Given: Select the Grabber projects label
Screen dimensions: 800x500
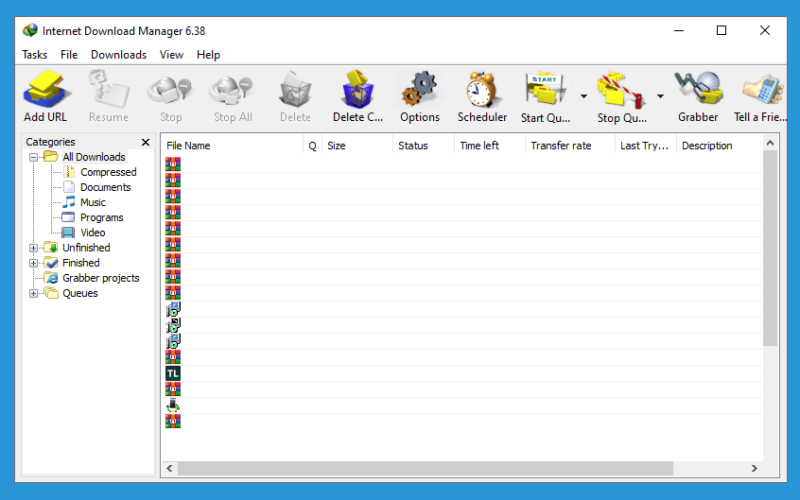Looking at the screenshot, I should 101,278.
